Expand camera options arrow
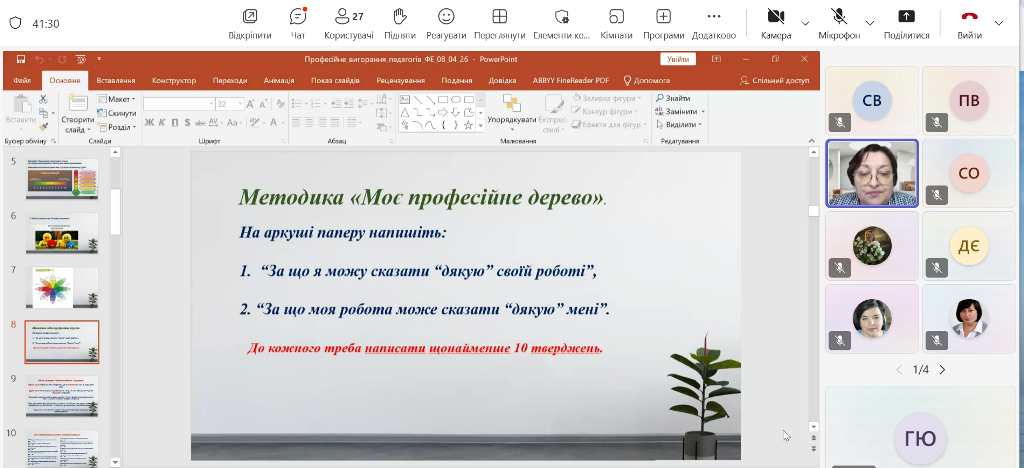The height and width of the screenshot is (468, 1024). 805,23
